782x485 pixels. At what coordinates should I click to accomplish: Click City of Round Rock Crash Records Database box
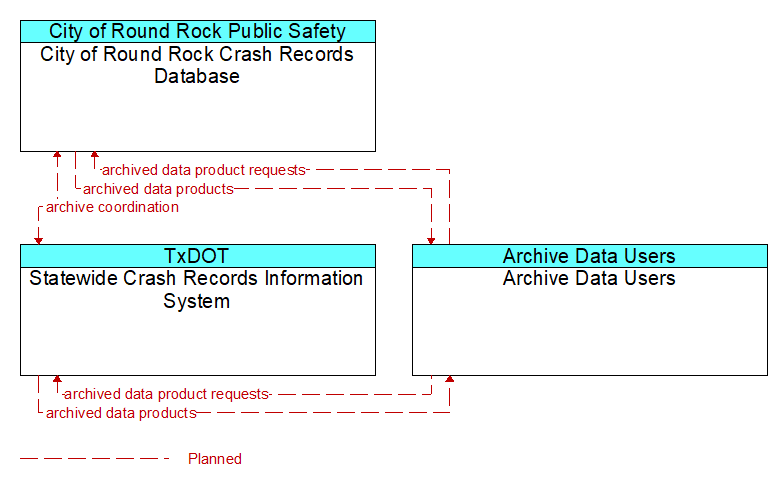click(x=198, y=97)
